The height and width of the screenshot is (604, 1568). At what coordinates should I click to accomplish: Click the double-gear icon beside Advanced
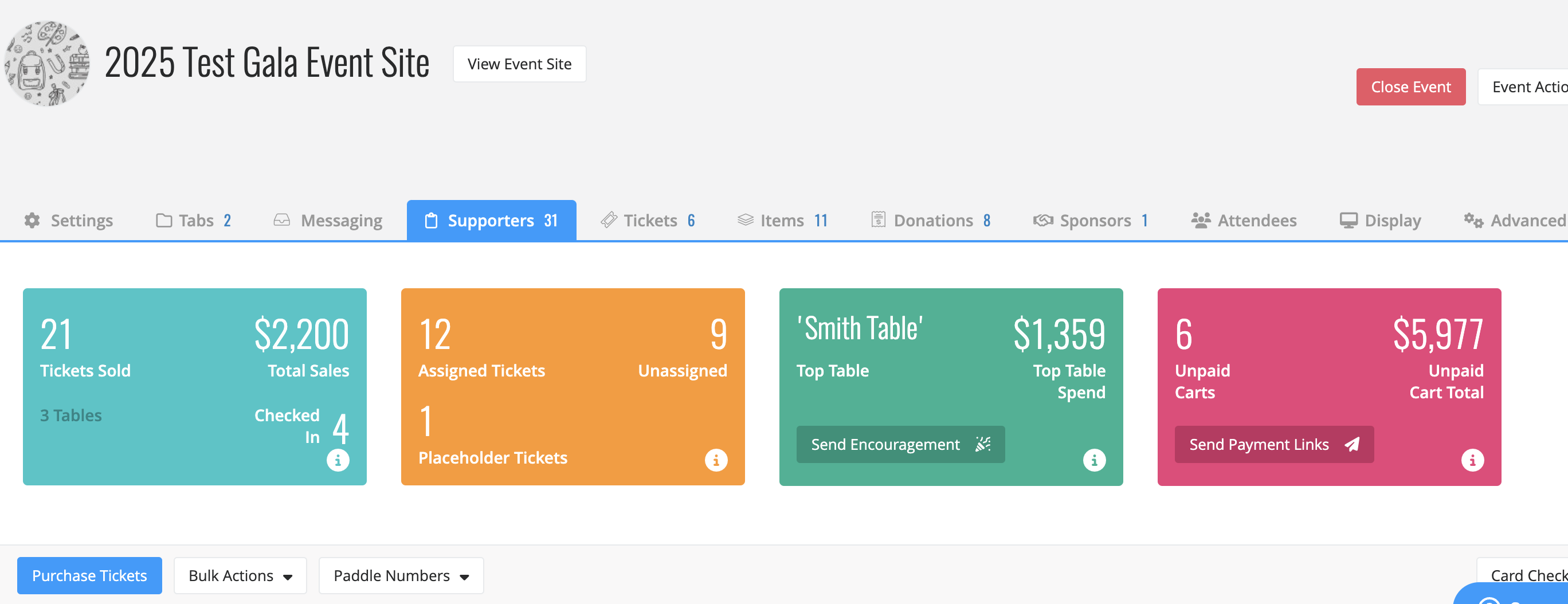click(x=1473, y=221)
